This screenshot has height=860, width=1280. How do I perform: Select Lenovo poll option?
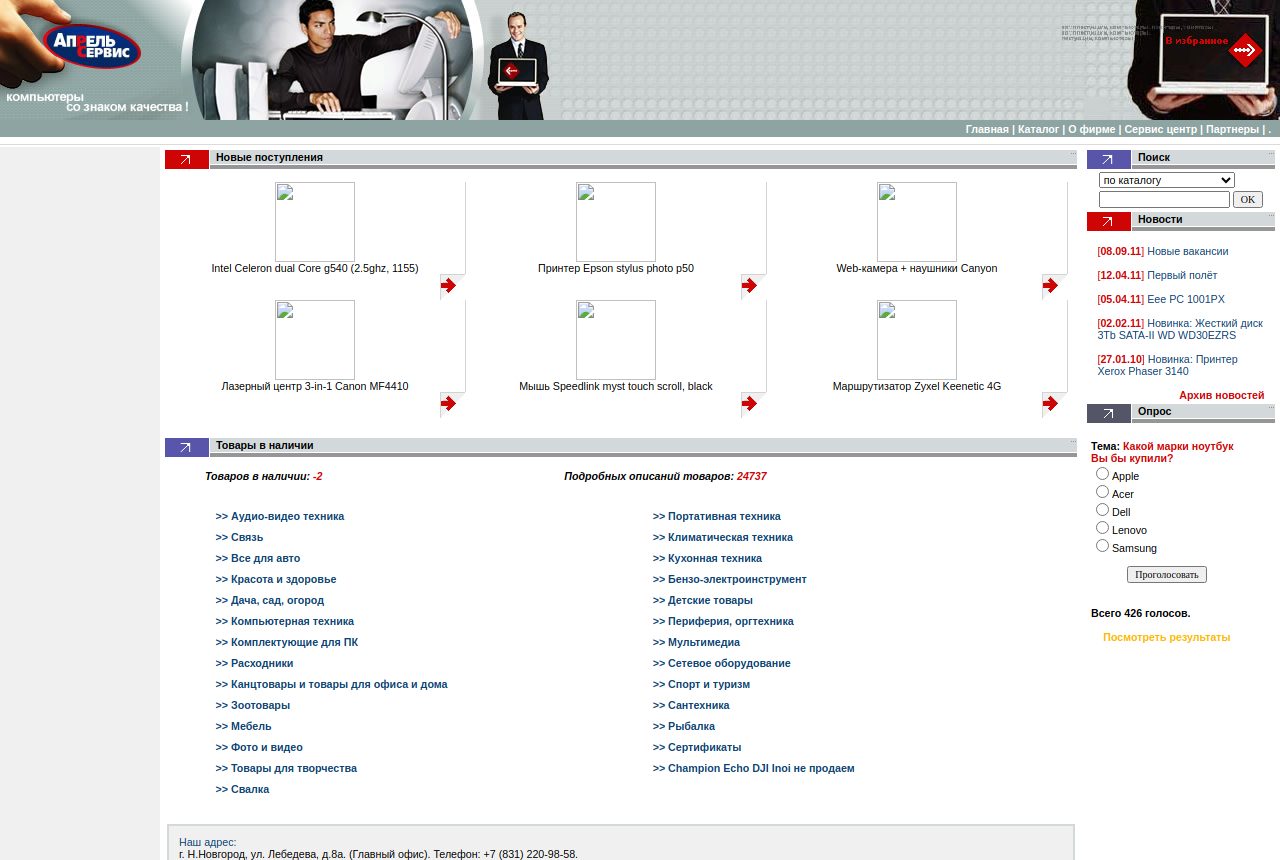(x=1102, y=528)
